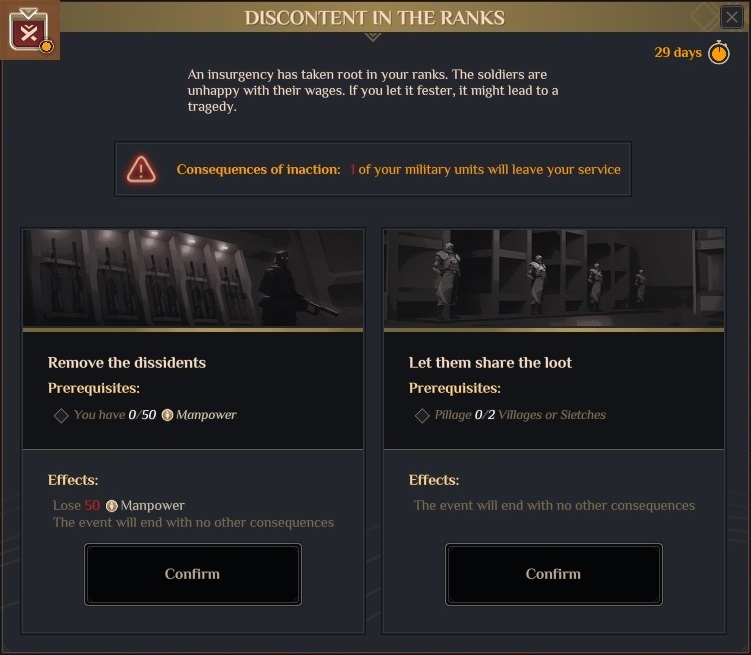Viewport: 751px width, 655px height.
Task: Click the Manpower icon under Effects
Action: point(112,506)
